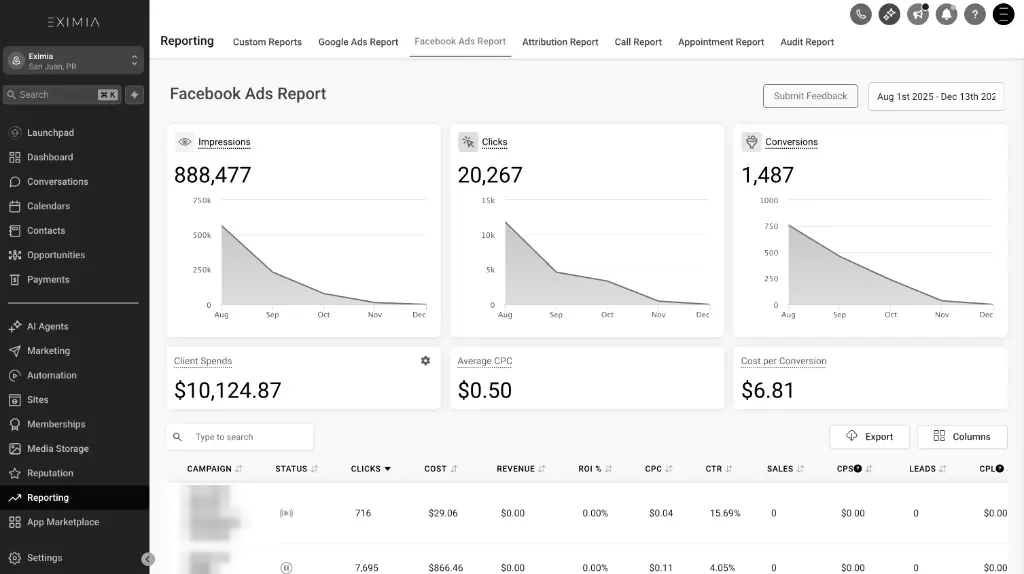Screen dimensions: 1024x574
Task: Click the active status icon of 716-clicks row
Action: (286, 513)
